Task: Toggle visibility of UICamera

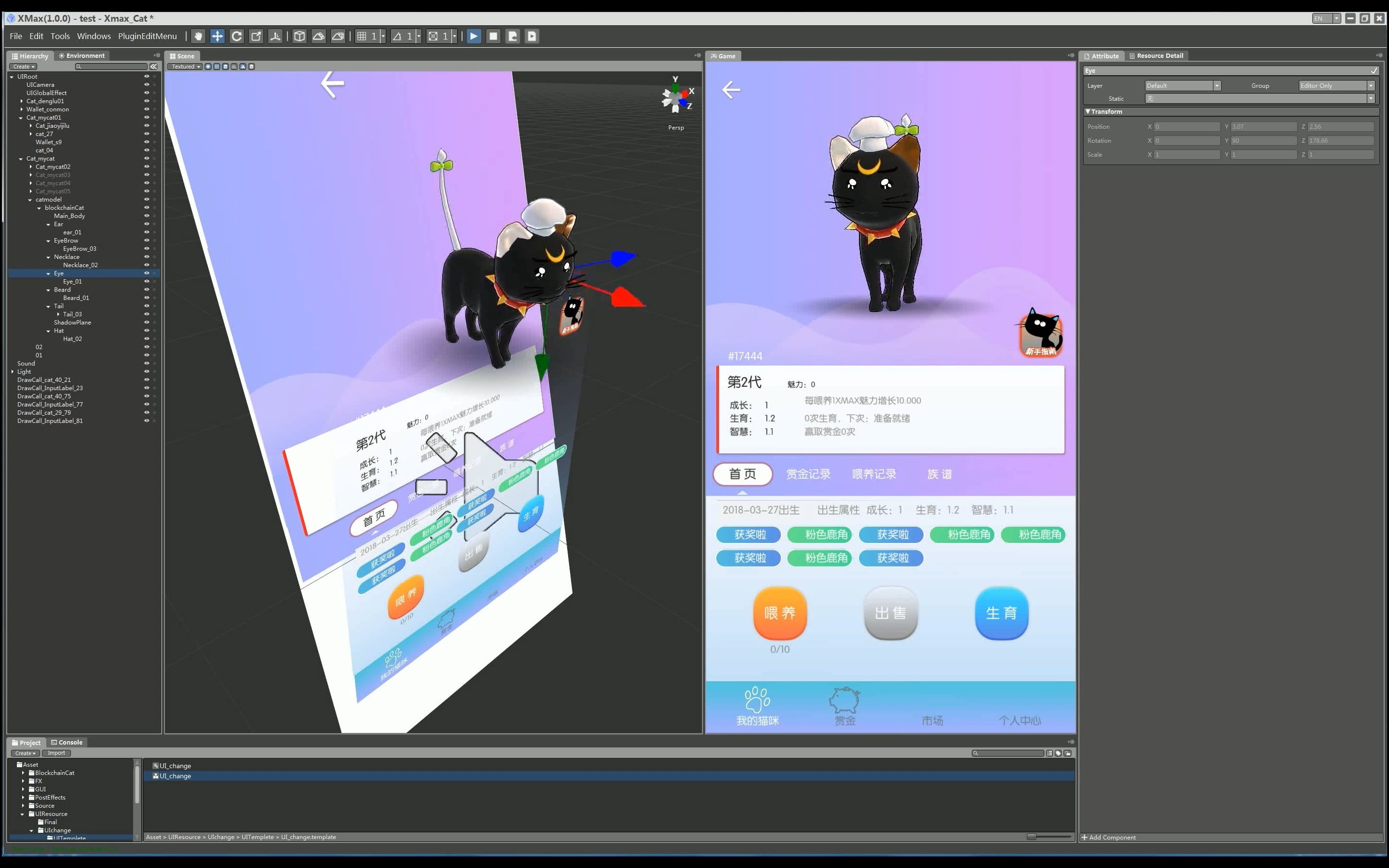Action: [146, 84]
